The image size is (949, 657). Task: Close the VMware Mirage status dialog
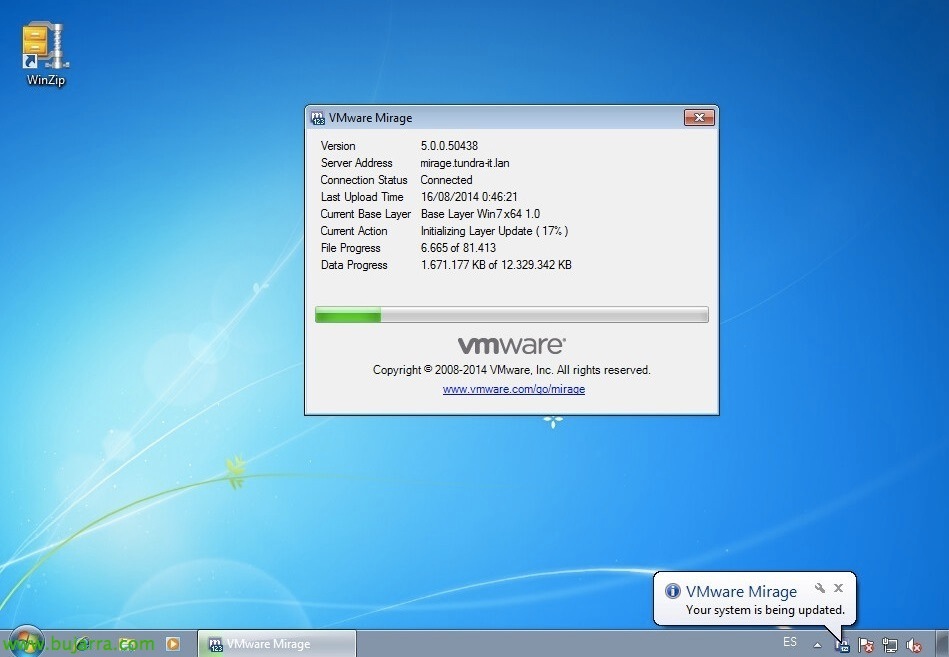tap(699, 117)
